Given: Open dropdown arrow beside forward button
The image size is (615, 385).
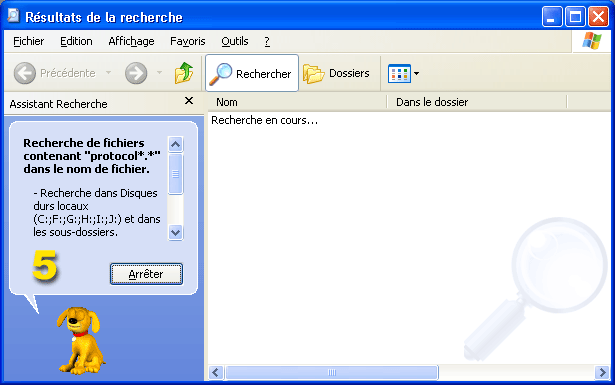Looking at the screenshot, I should tap(159, 73).
